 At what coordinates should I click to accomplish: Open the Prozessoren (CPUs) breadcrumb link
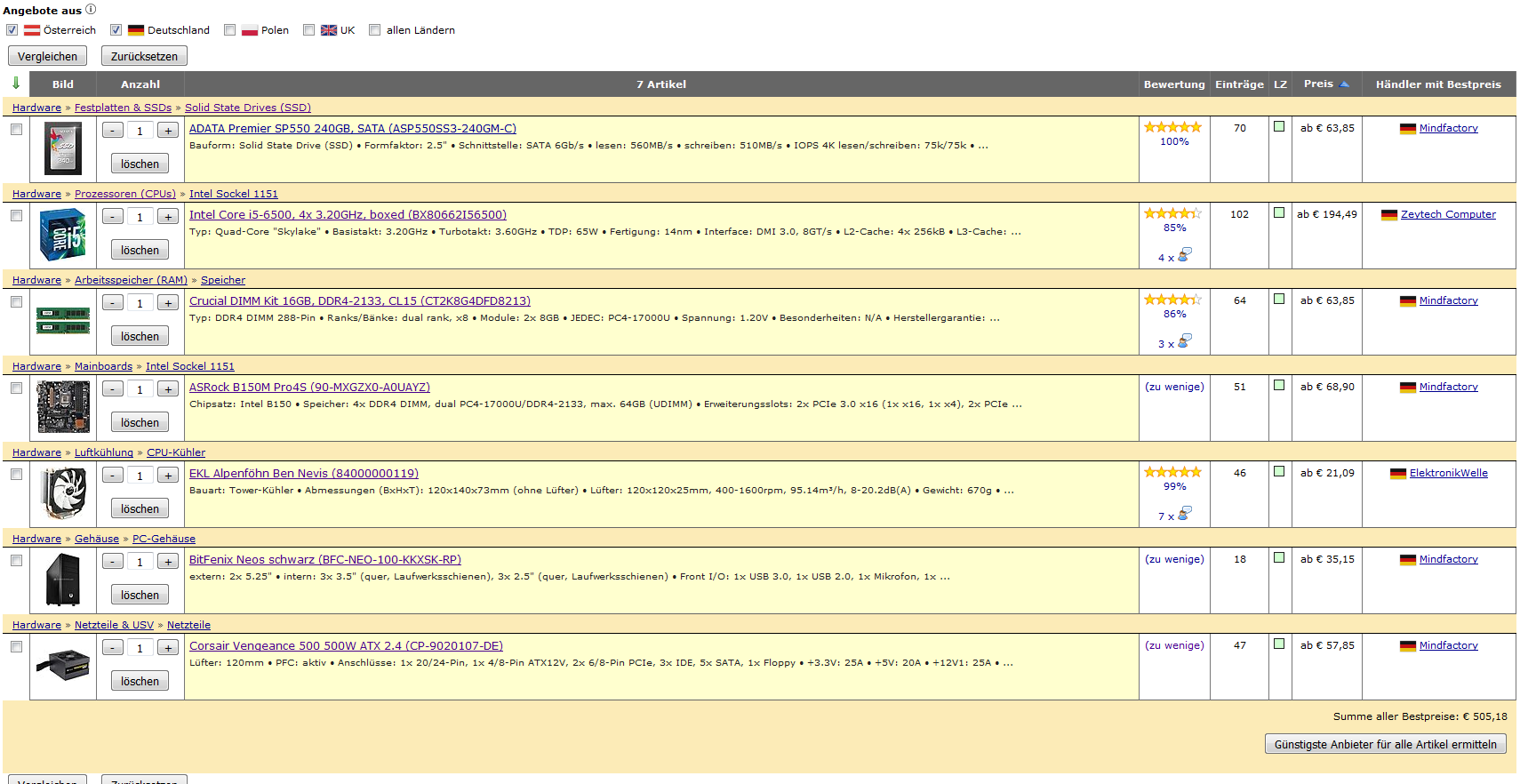coord(125,194)
